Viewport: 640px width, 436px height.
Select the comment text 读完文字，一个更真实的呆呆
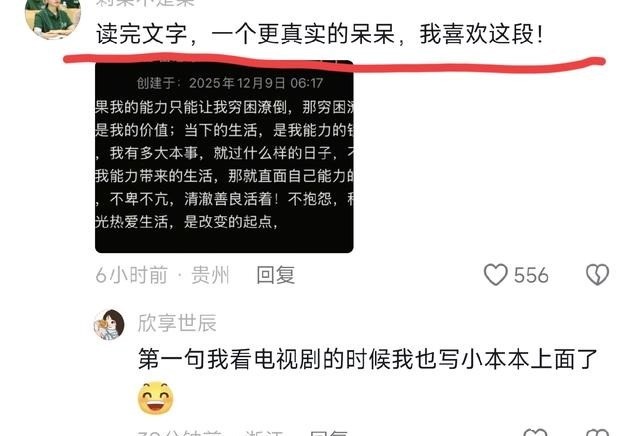coord(246,34)
